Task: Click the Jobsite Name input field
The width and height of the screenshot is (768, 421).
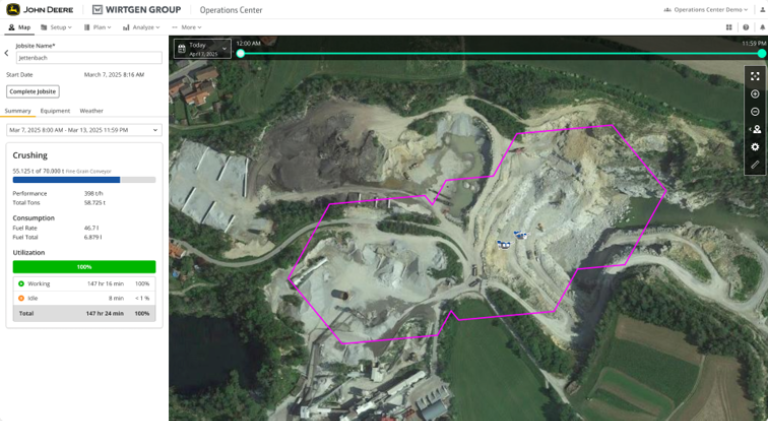Action: pos(88,58)
